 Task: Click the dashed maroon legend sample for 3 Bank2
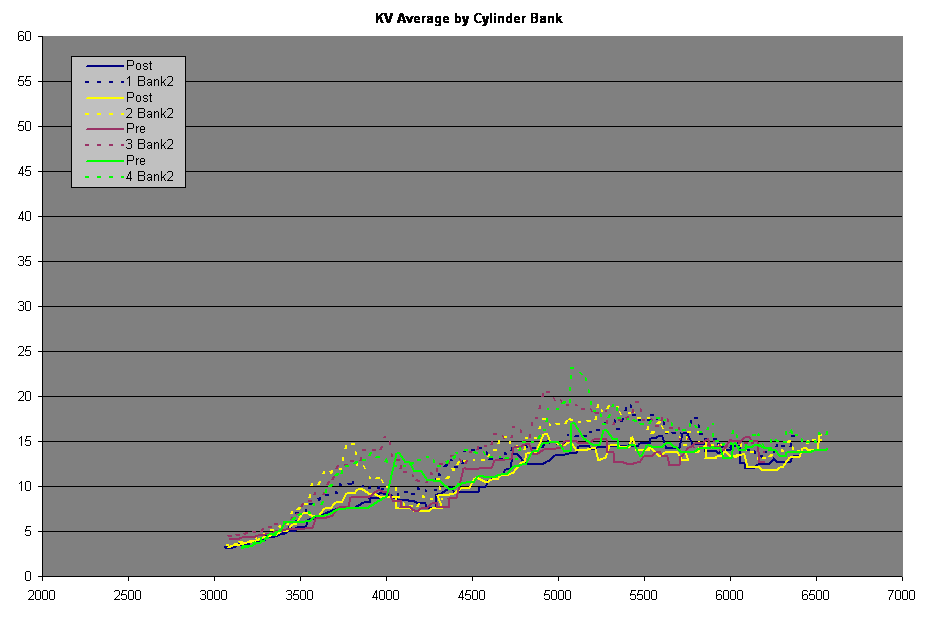[105, 145]
